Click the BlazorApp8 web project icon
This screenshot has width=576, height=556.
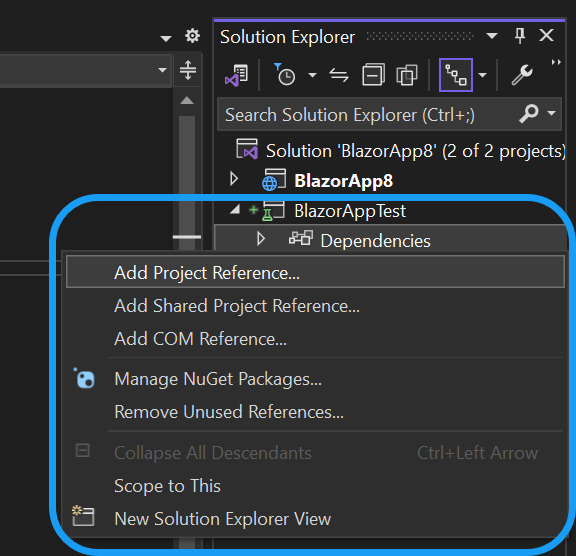[x=274, y=180]
